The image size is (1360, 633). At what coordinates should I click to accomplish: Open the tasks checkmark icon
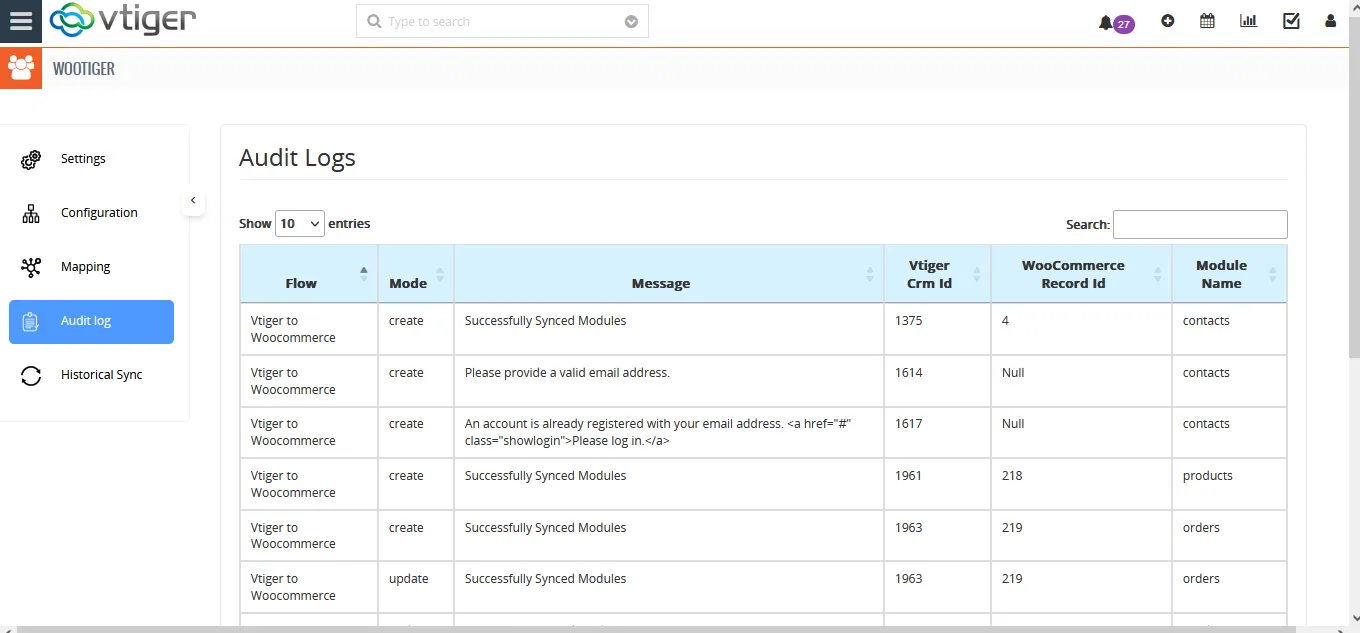(1291, 21)
